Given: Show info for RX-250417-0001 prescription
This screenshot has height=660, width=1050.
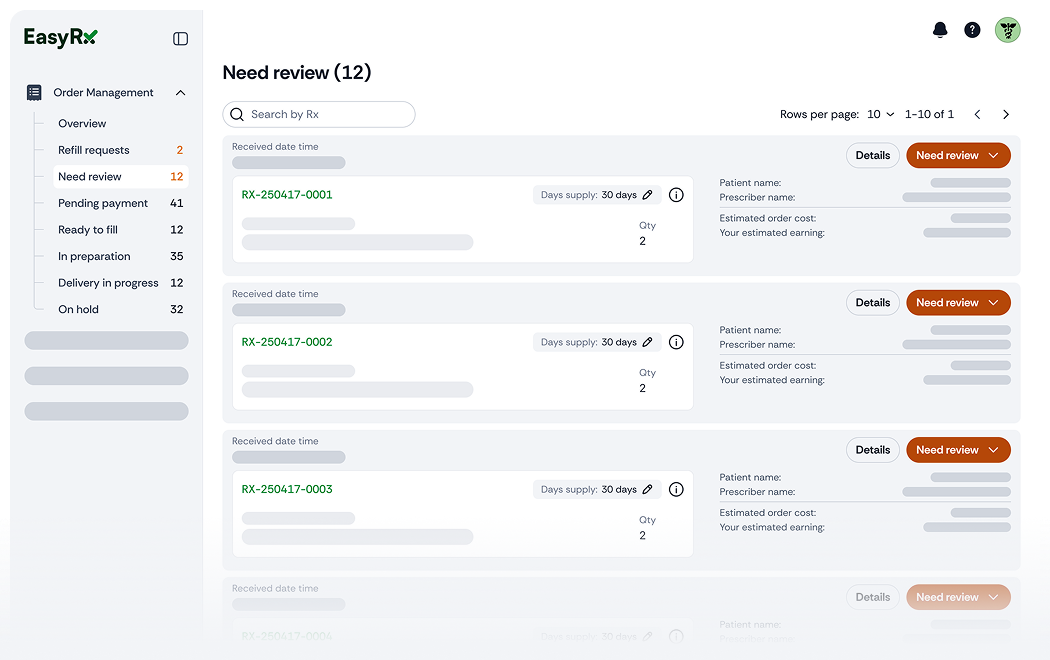Looking at the screenshot, I should [x=676, y=195].
